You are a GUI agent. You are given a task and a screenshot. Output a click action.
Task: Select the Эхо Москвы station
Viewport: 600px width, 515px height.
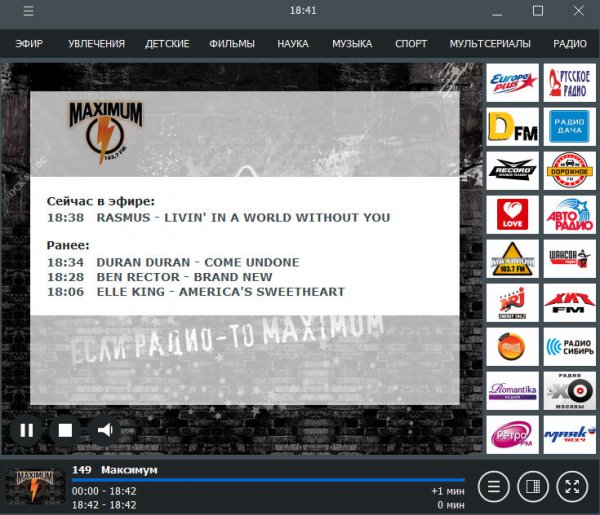point(569,391)
